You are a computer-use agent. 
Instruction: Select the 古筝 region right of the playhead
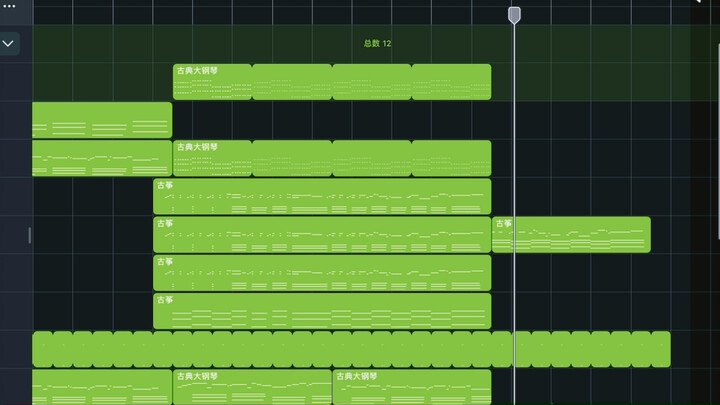coord(571,235)
